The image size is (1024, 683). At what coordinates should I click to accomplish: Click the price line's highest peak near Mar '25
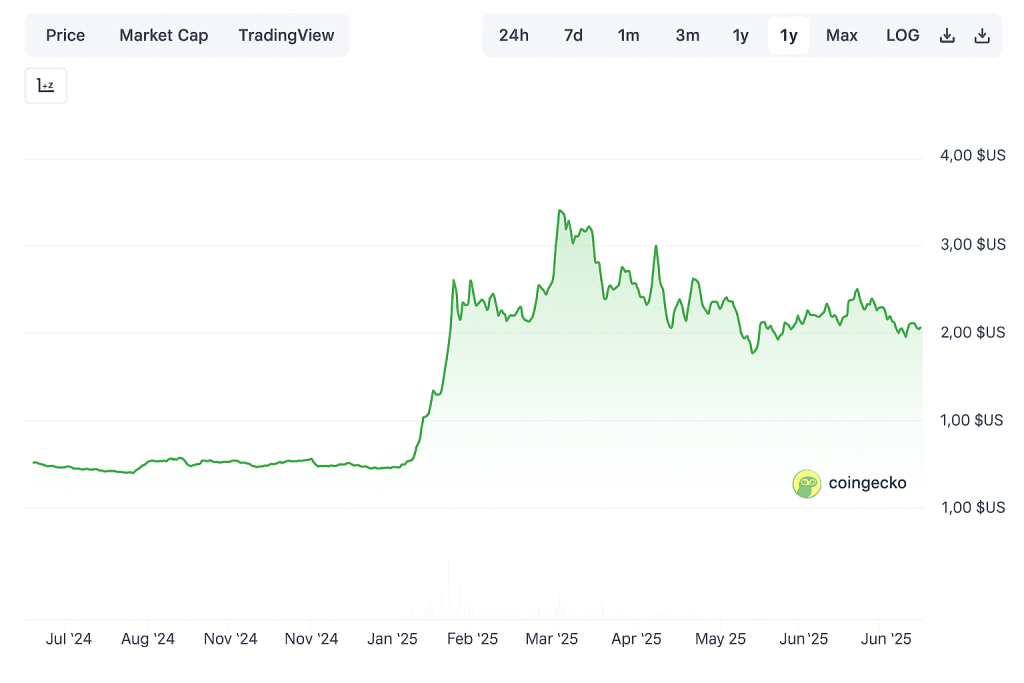[560, 211]
